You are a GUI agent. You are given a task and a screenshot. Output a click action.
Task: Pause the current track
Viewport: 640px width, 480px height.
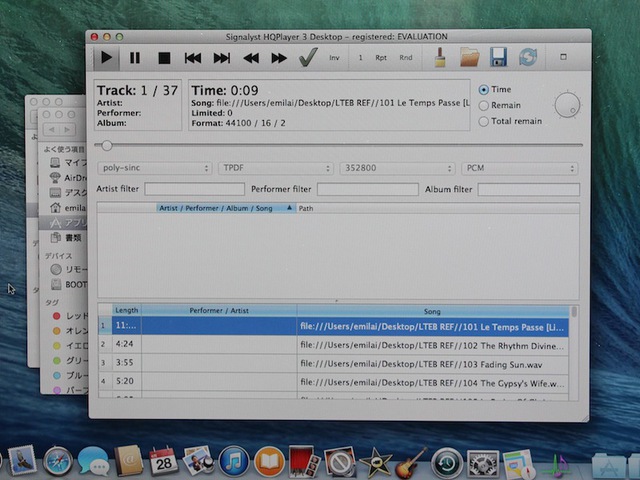[x=135, y=58]
